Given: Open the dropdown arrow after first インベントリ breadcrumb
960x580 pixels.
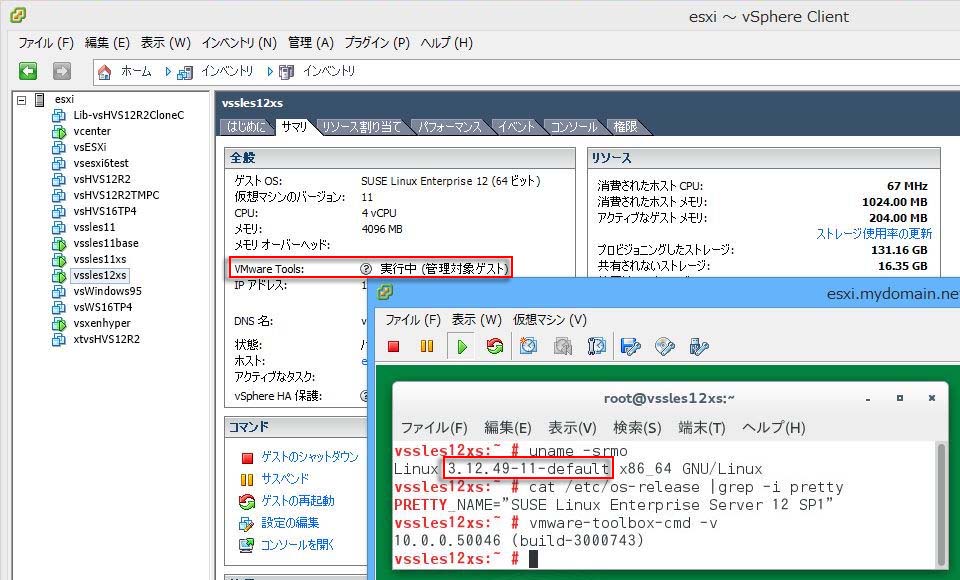Looking at the screenshot, I should click(269, 72).
